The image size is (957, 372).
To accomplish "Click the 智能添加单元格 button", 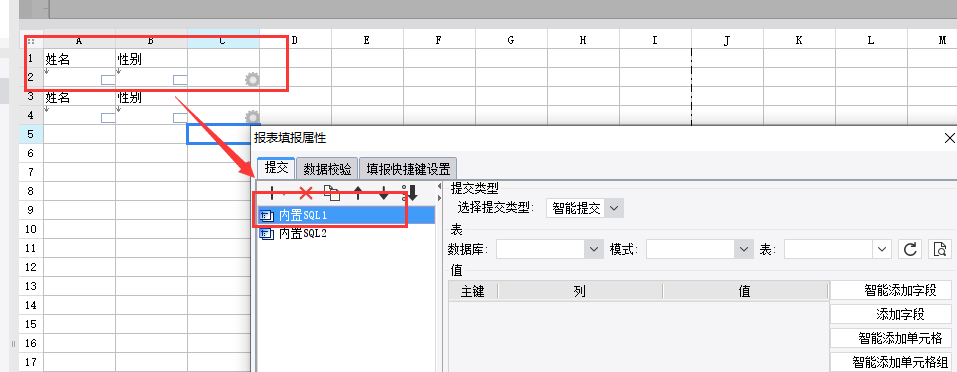I will [891, 338].
